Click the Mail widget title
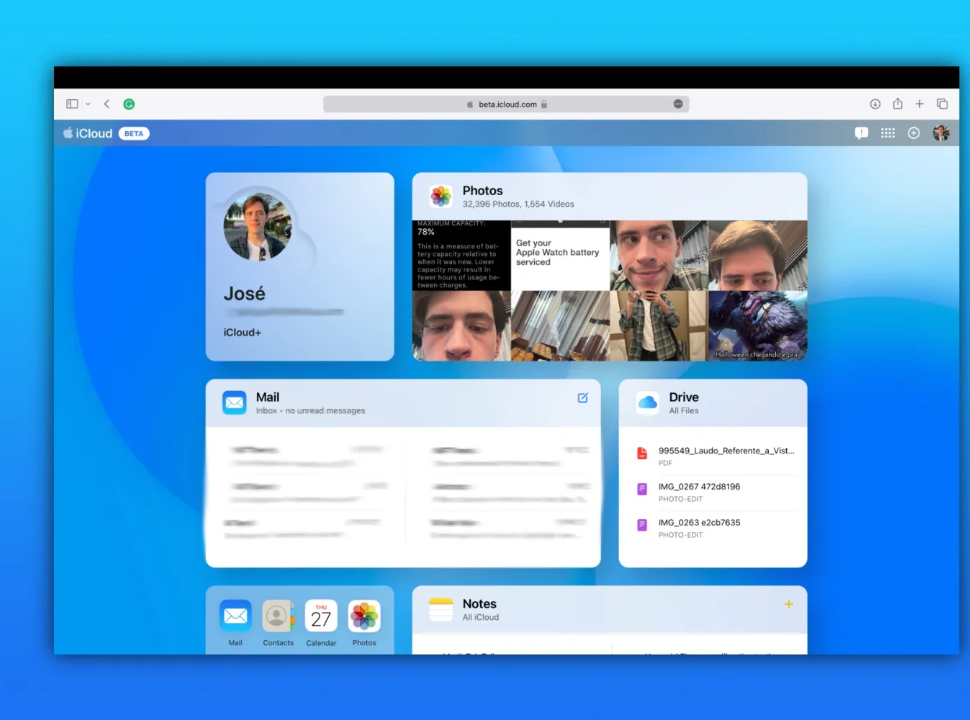The width and height of the screenshot is (970, 720). click(267, 397)
